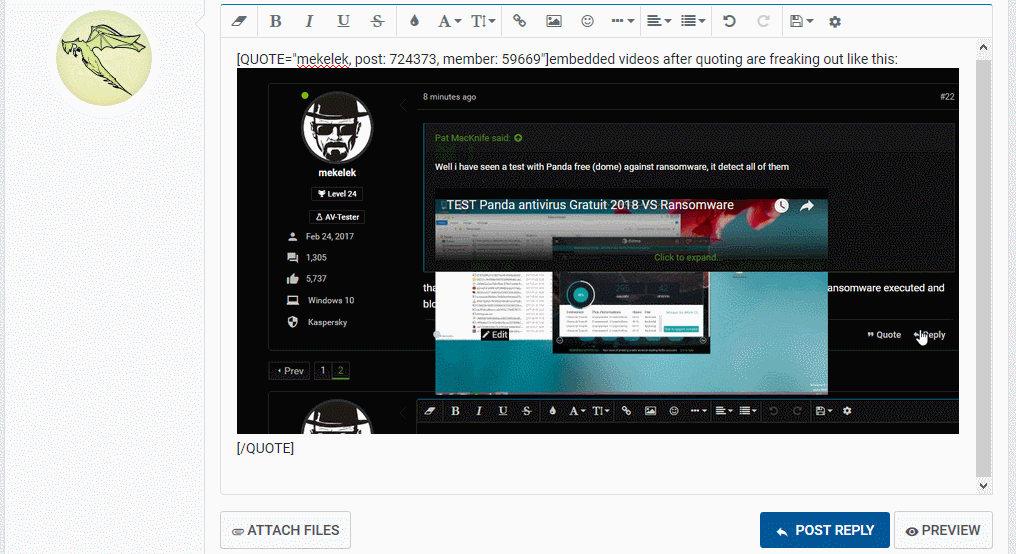The image size is (1016, 554).
Task: Toggle italic formatting
Action: [309, 21]
